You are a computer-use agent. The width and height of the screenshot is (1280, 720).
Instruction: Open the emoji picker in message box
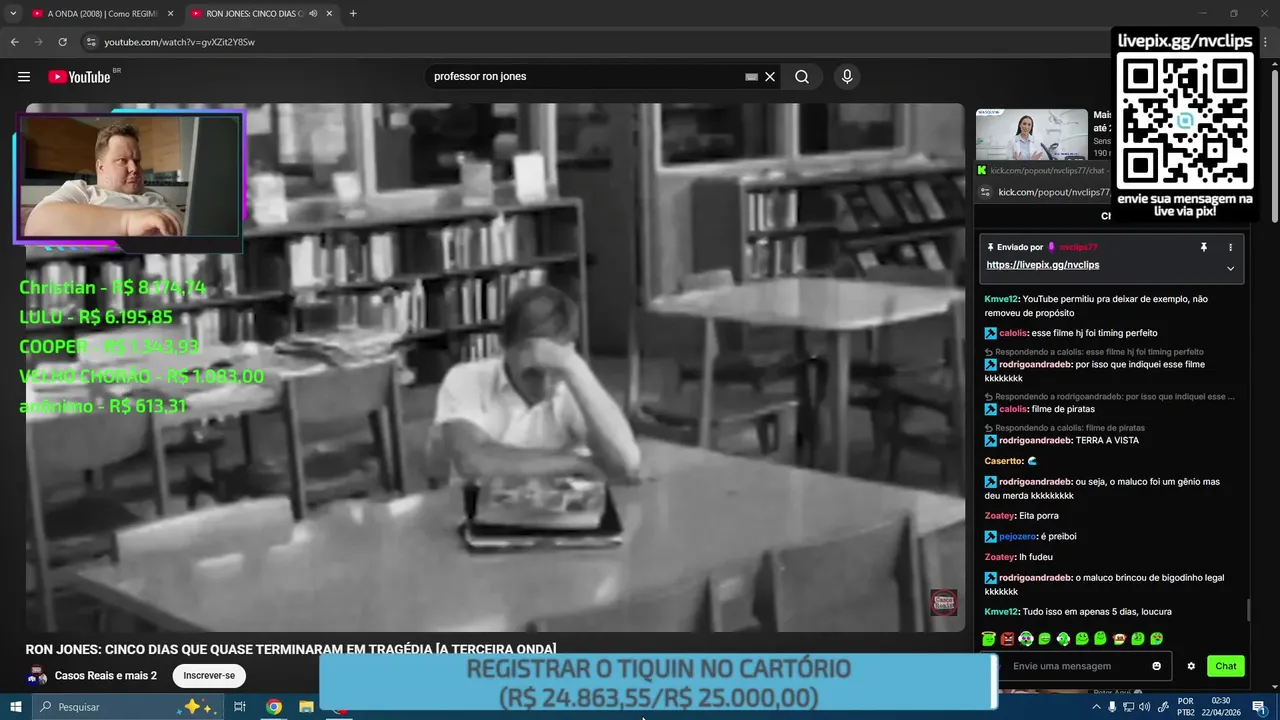coord(1157,666)
